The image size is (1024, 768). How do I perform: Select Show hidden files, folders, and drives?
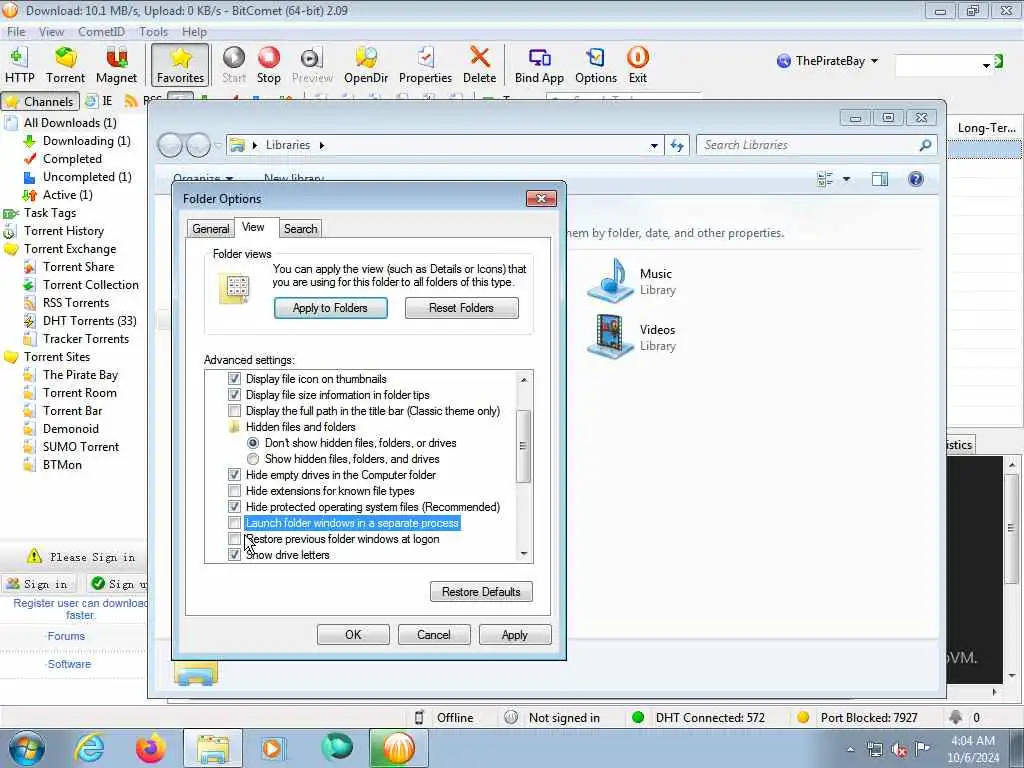coord(253,459)
